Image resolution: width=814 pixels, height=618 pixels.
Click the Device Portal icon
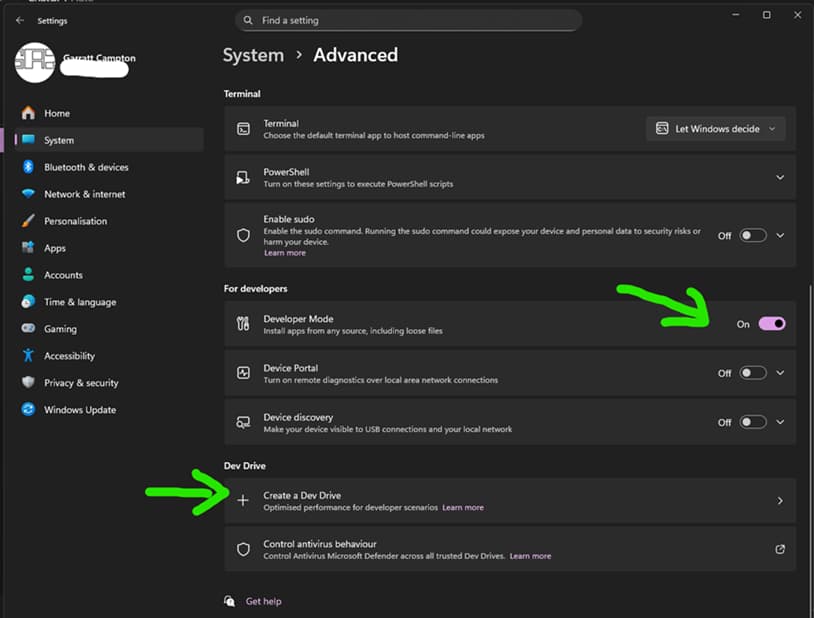coord(243,372)
